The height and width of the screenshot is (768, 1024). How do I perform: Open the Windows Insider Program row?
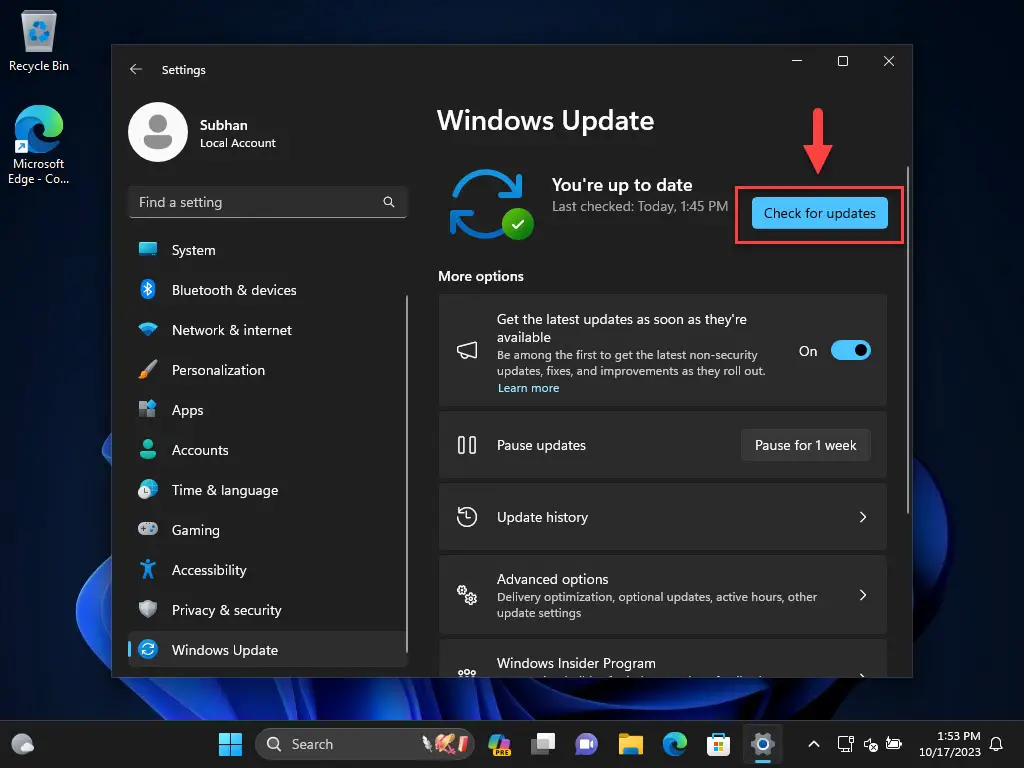663,658
